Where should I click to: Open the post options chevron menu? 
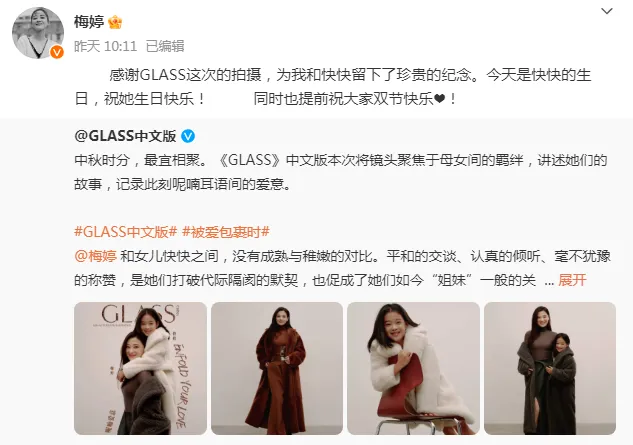[x=607, y=11]
